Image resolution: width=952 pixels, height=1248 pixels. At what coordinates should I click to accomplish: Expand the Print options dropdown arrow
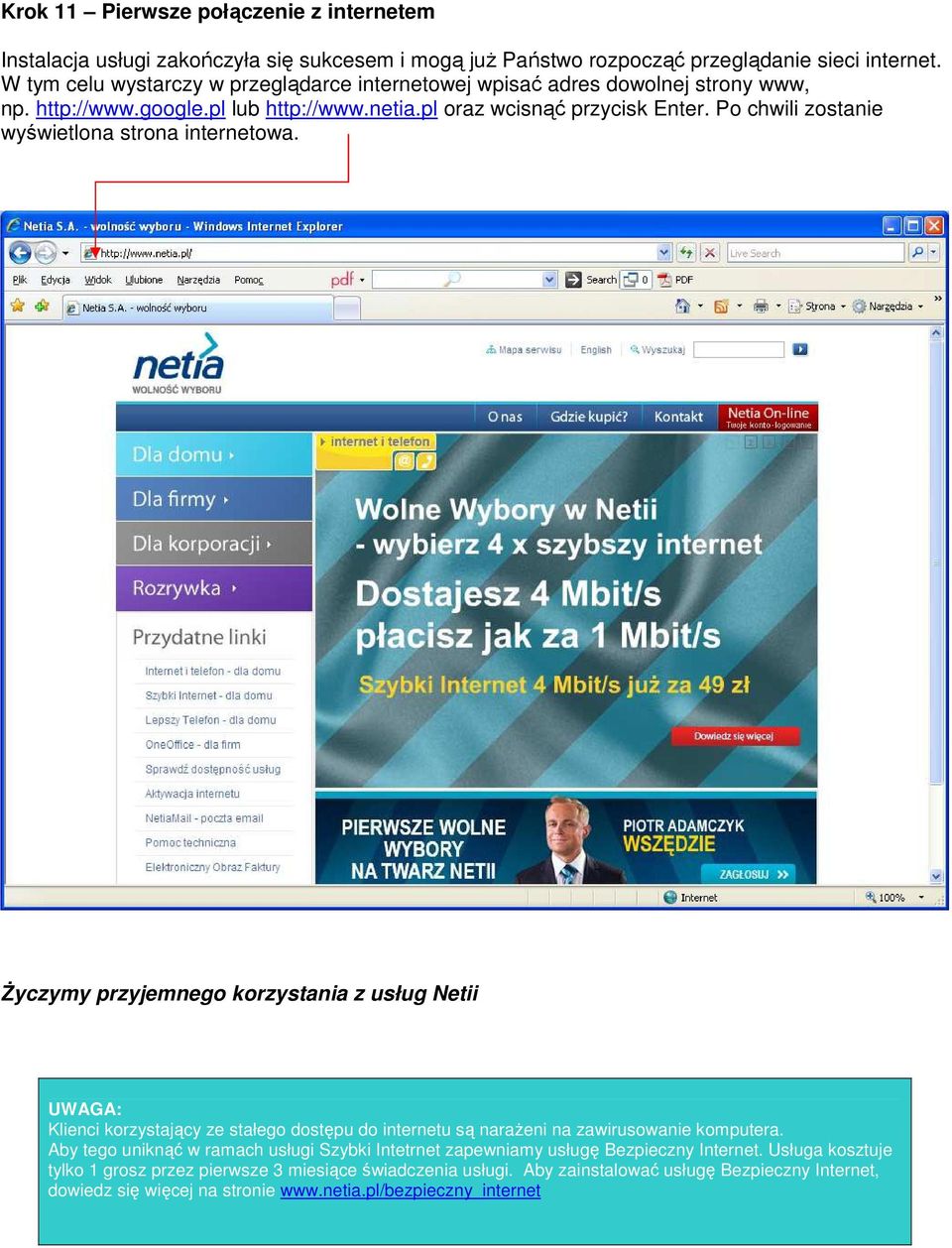click(778, 307)
